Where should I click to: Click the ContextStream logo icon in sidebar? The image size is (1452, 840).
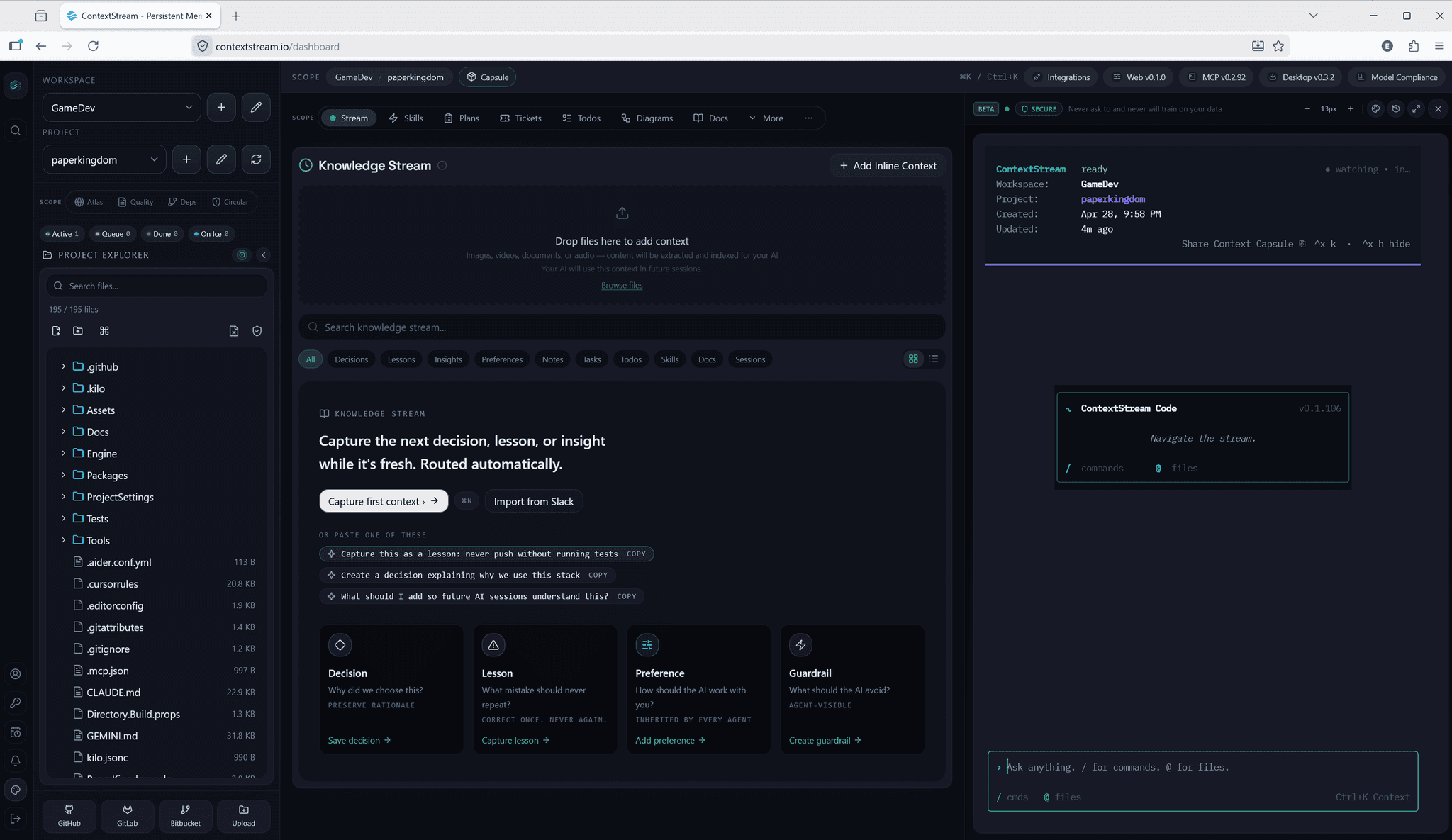[16, 86]
